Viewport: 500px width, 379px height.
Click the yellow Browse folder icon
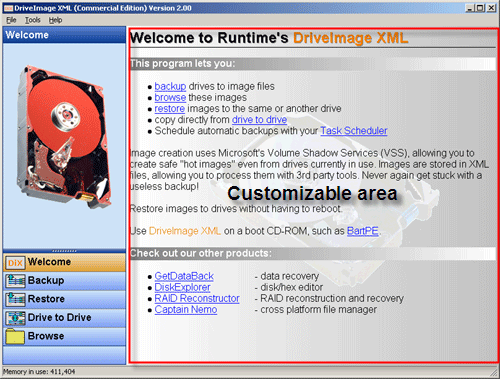coord(15,337)
